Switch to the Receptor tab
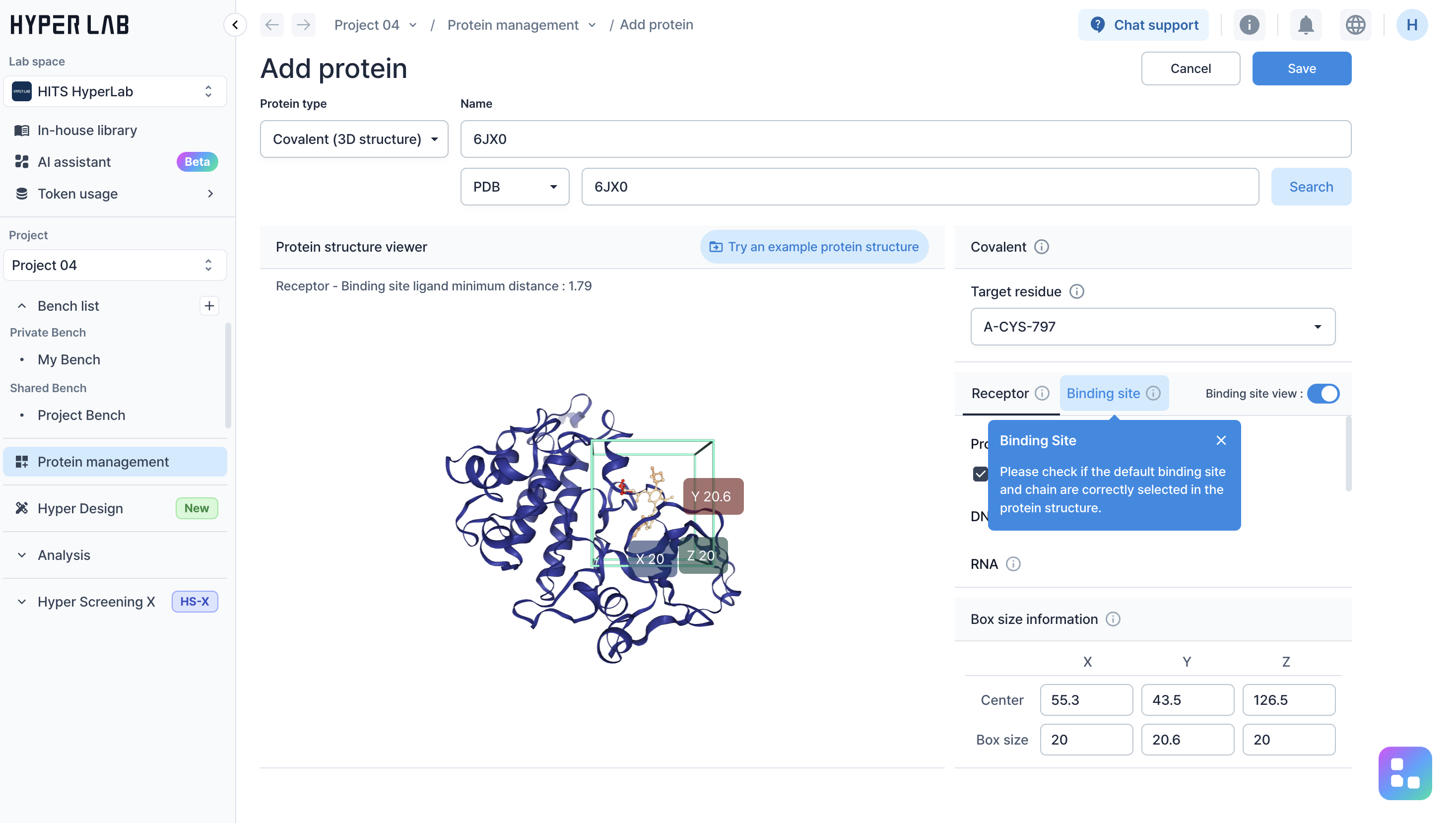This screenshot has width=1456, height=823. pyautogui.click(x=1000, y=394)
